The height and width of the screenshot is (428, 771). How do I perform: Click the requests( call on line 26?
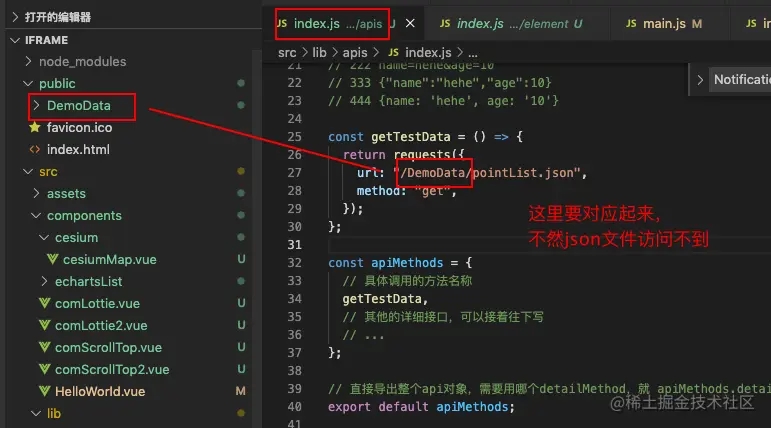pos(429,154)
